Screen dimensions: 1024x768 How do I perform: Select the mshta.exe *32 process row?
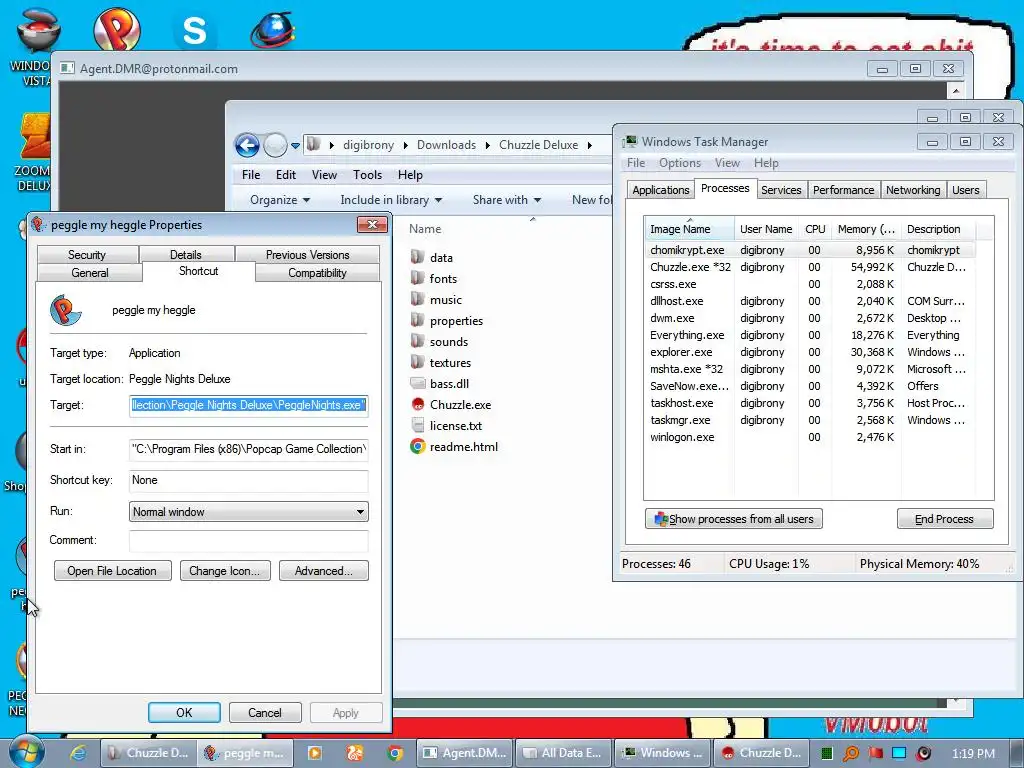pyautogui.click(x=810, y=369)
